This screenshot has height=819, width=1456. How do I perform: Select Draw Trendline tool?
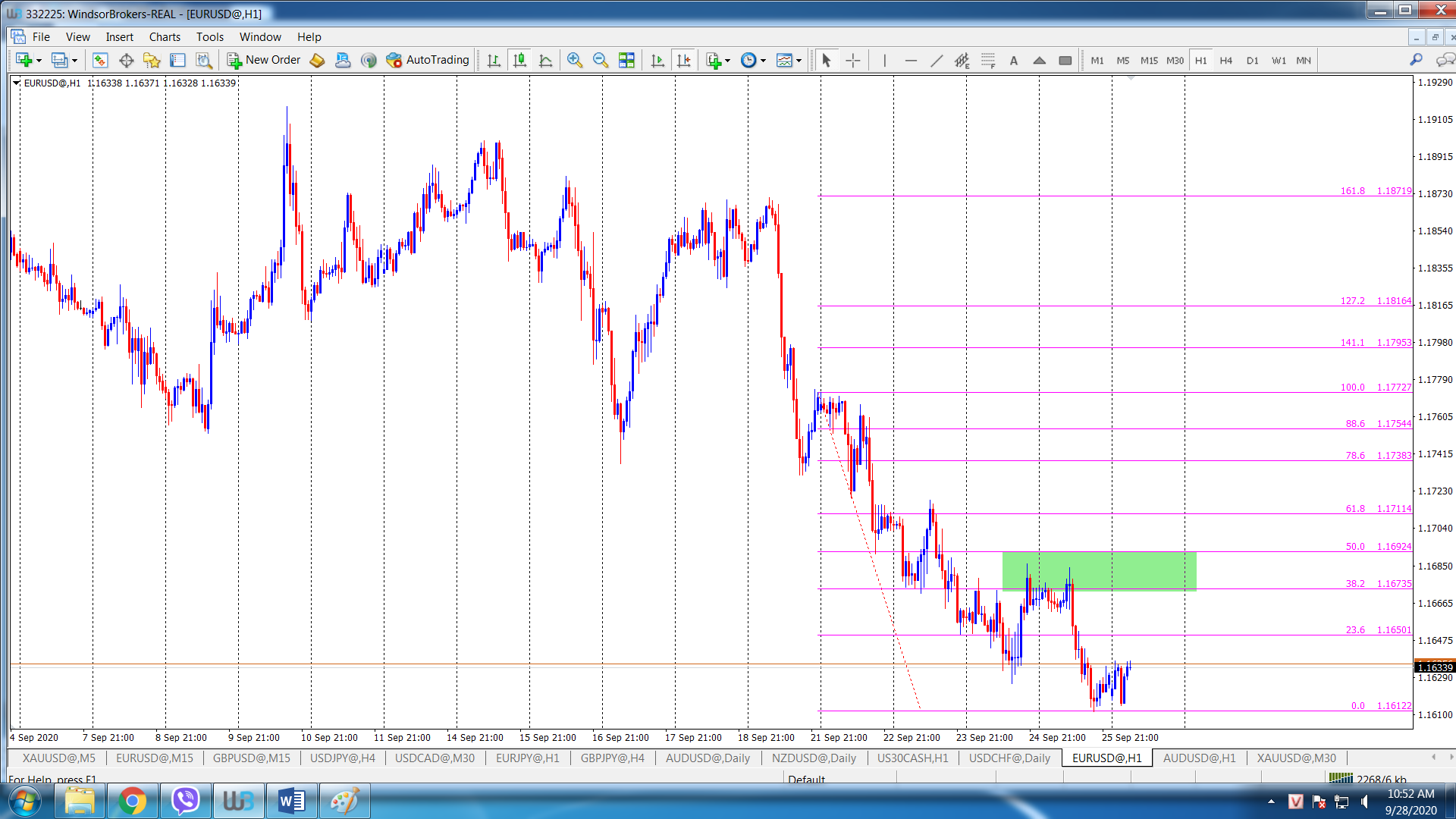[x=937, y=60]
